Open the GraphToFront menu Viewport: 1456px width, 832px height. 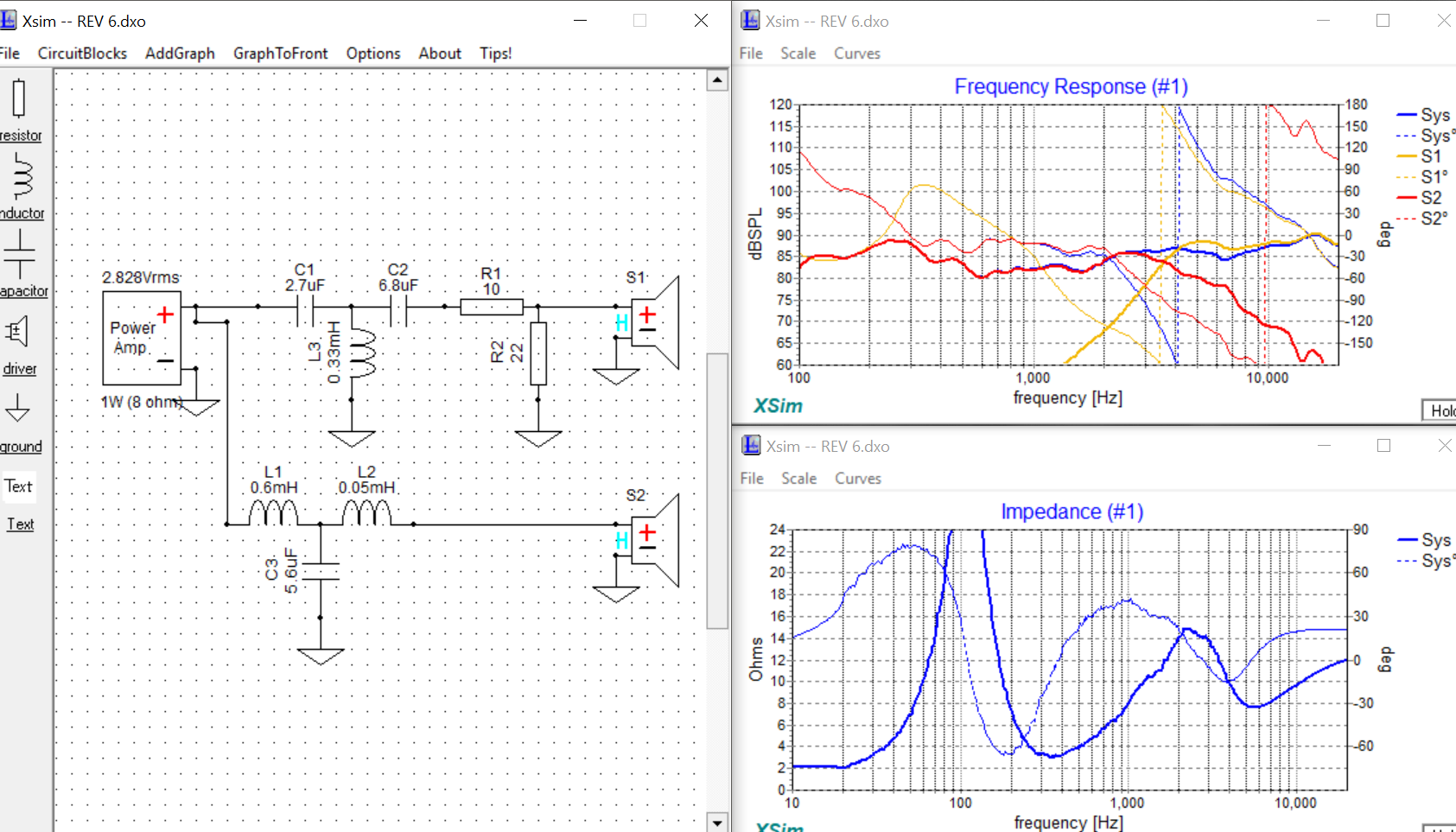pyautogui.click(x=280, y=54)
